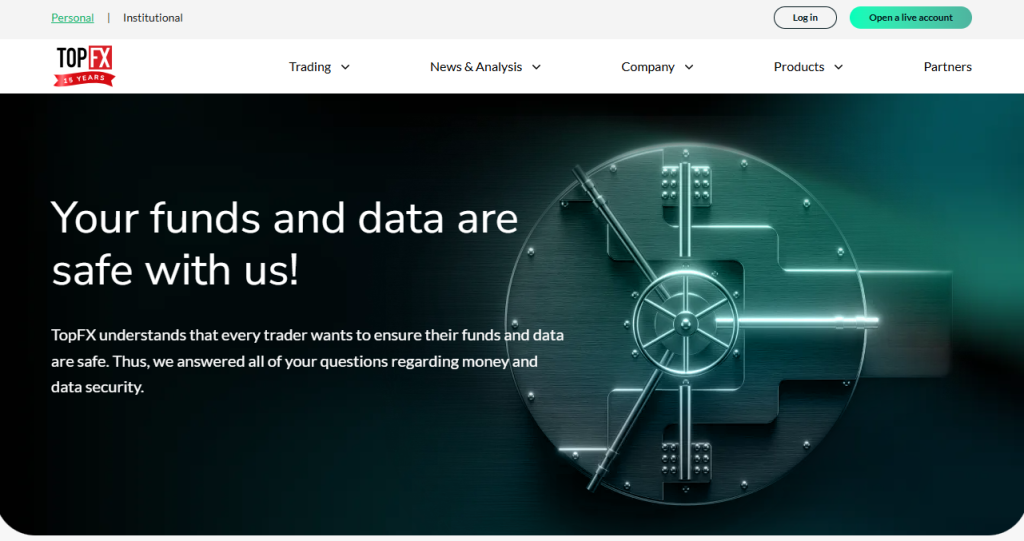The image size is (1024, 541).
Task: Click the 15 Years ribbon badge
Action: tap(84, 78)
